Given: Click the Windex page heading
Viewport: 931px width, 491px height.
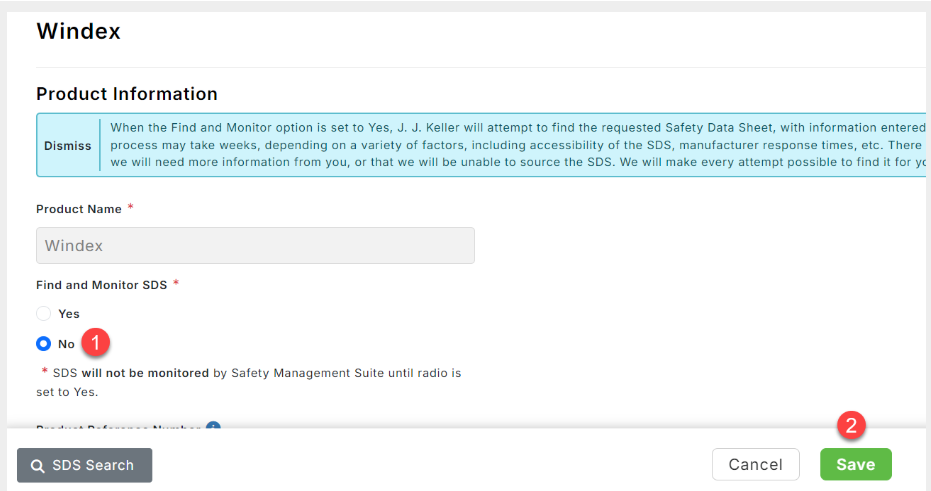Looking at the screenshot, I should 78,31.
